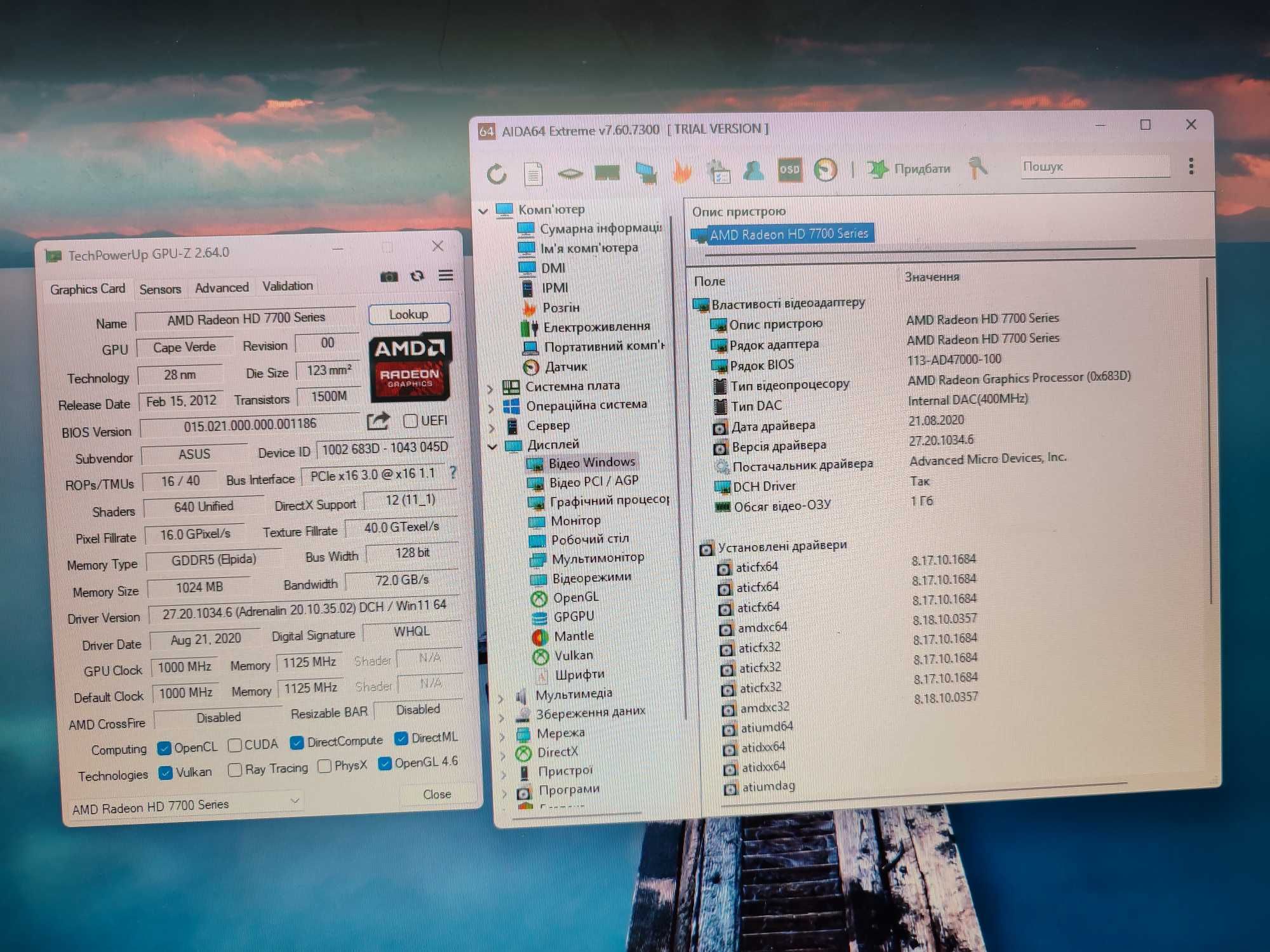
Task: Toggle the Vulkan checkbox in GPU-Z
Action: tap(165, 773)
